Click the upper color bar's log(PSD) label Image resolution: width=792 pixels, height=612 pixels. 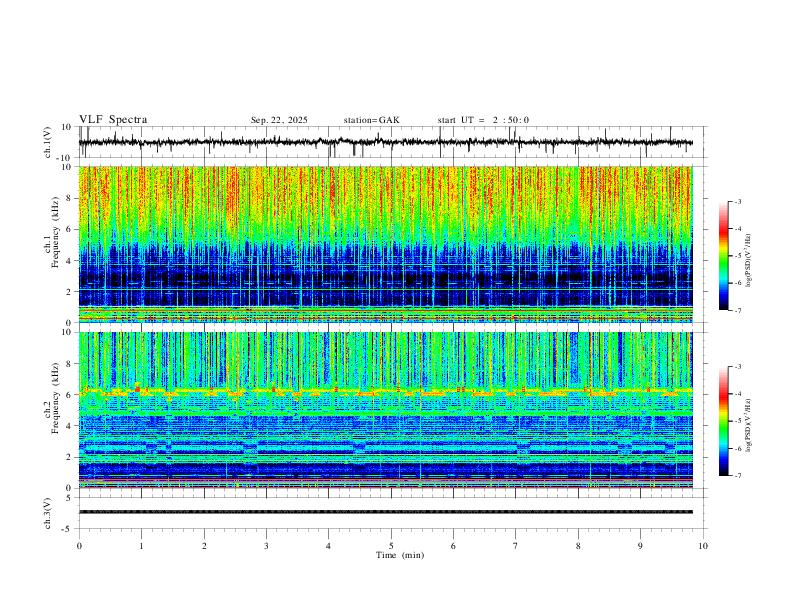748,261
